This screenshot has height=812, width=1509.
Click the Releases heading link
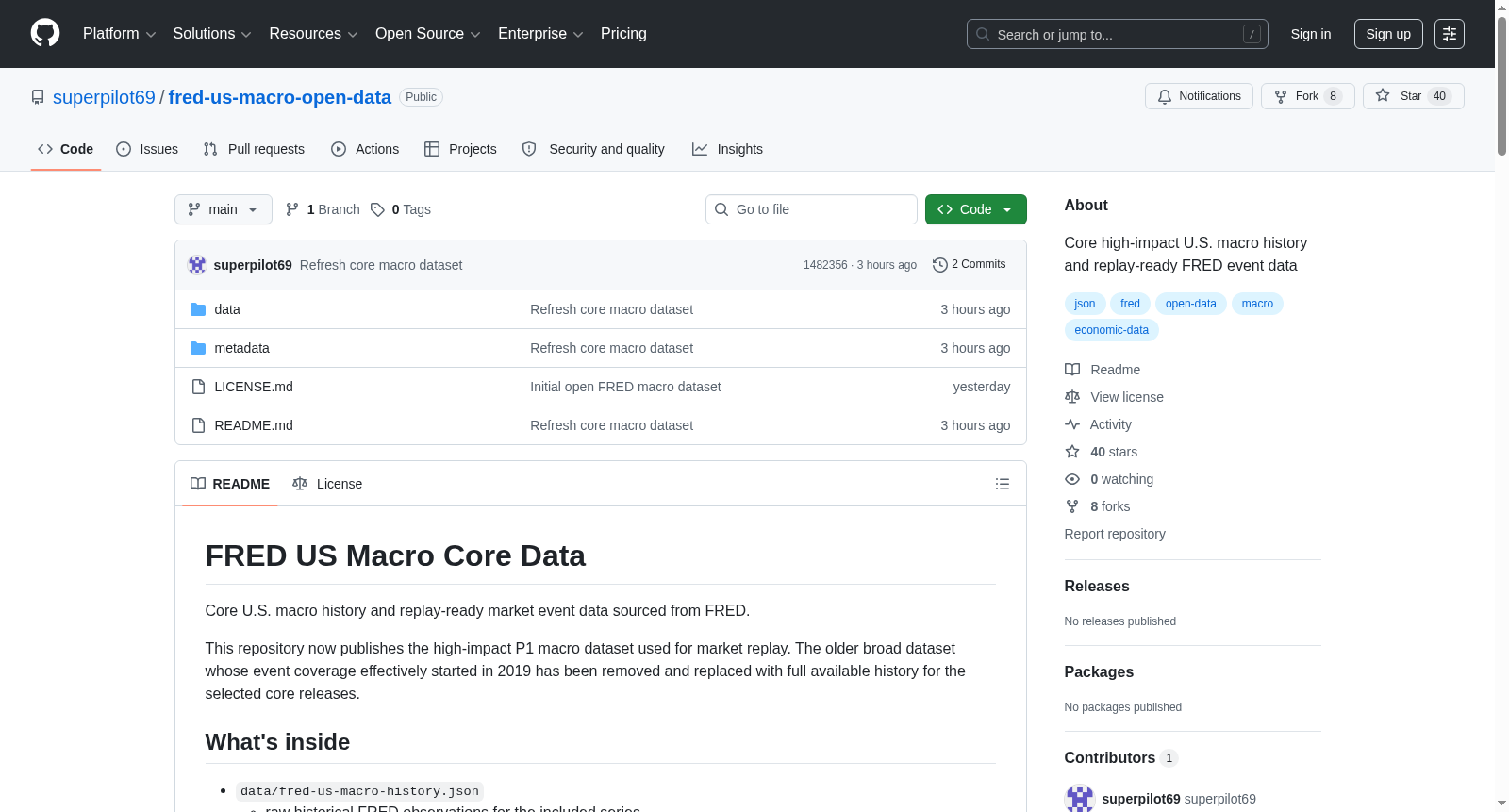coord(1097,586)
